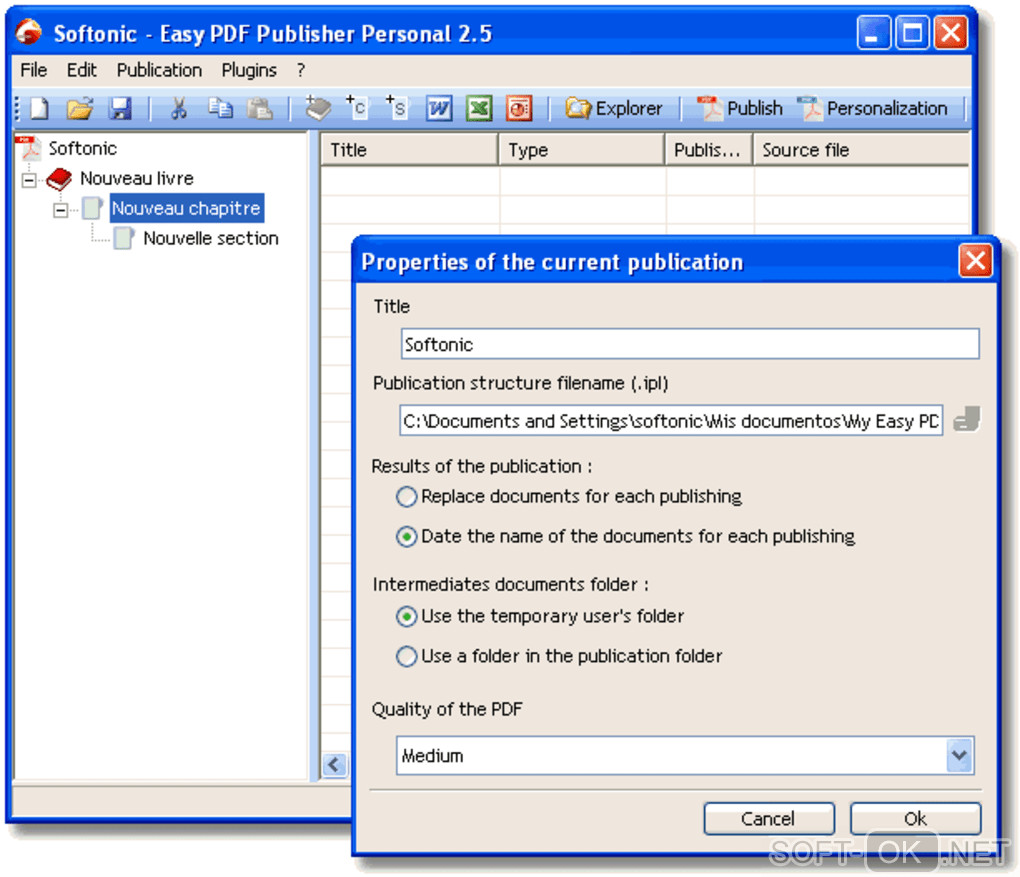Insert a Word document icon
Viewport: 1020px width, 877px height.
point(439,109)
